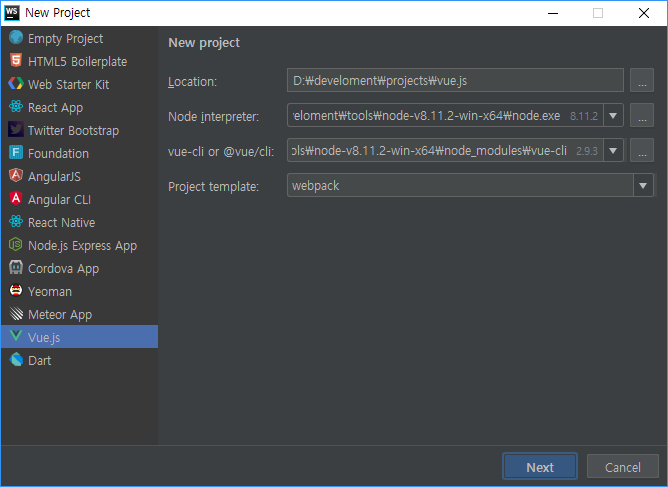
Task: Pick Dart label
Action: click(x=40, y=361)
